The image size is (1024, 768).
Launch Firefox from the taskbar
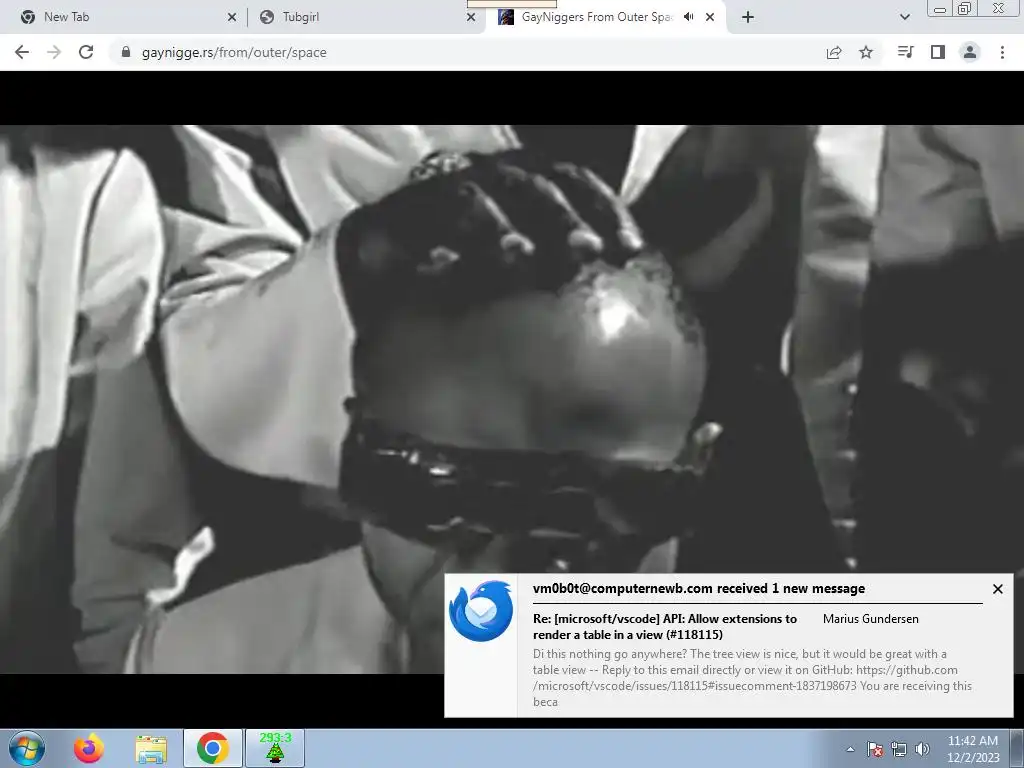pos(89,748)
